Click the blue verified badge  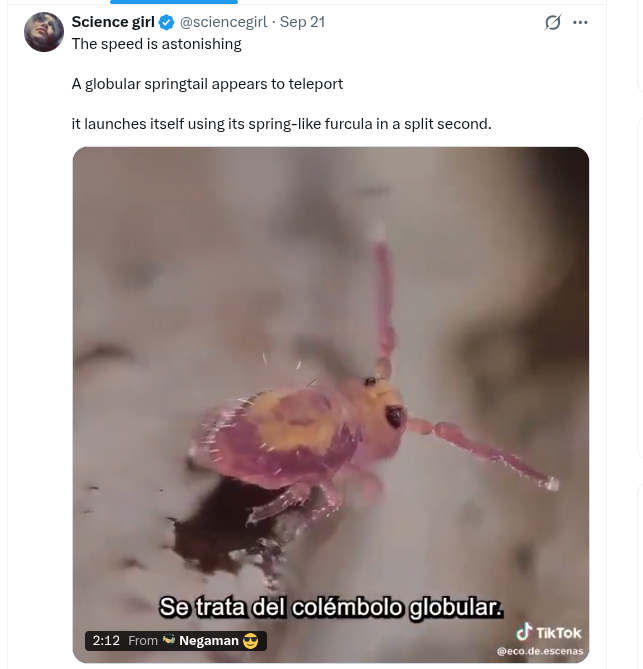166,22
